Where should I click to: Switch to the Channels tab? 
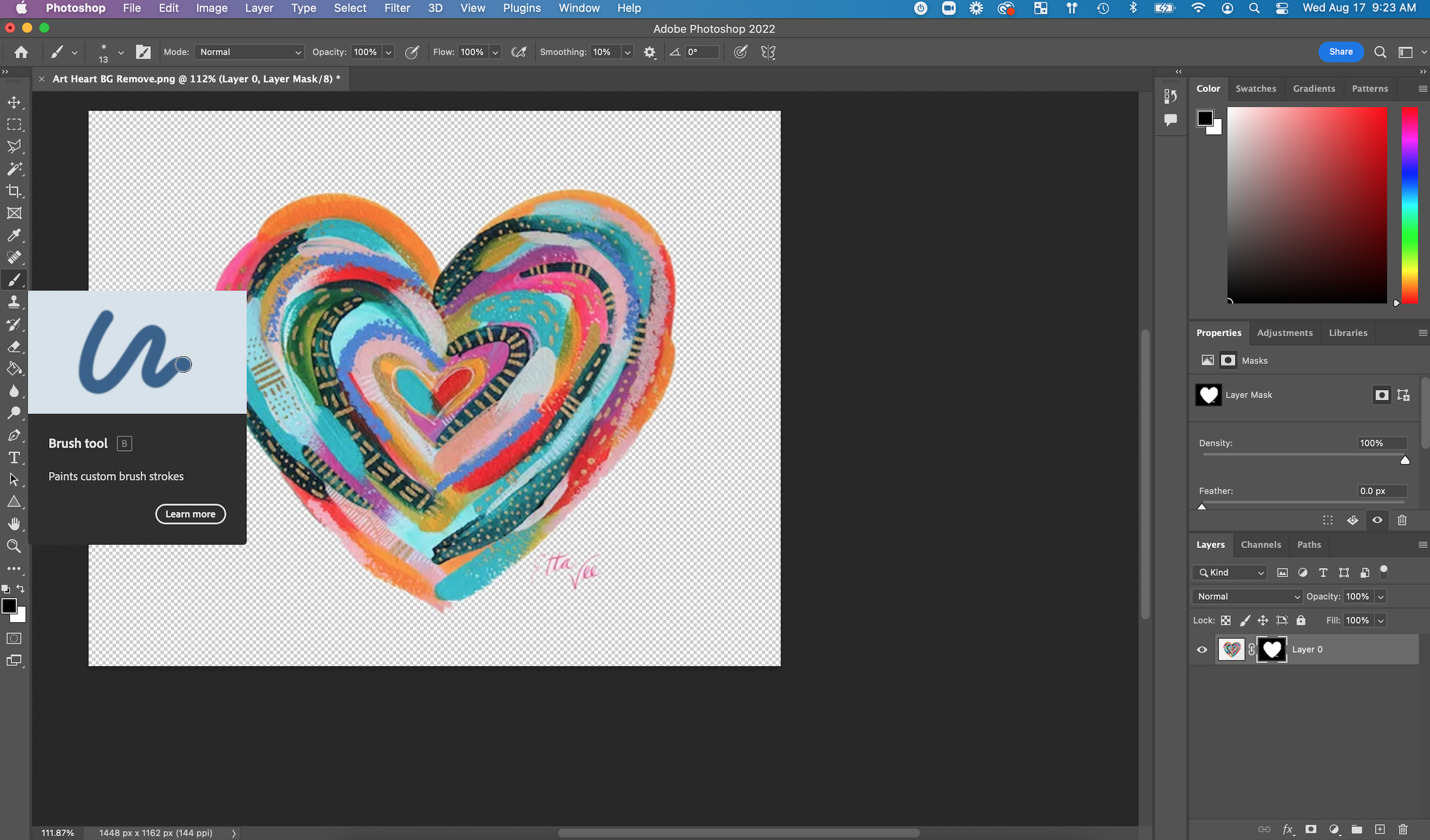[1261, 544]
